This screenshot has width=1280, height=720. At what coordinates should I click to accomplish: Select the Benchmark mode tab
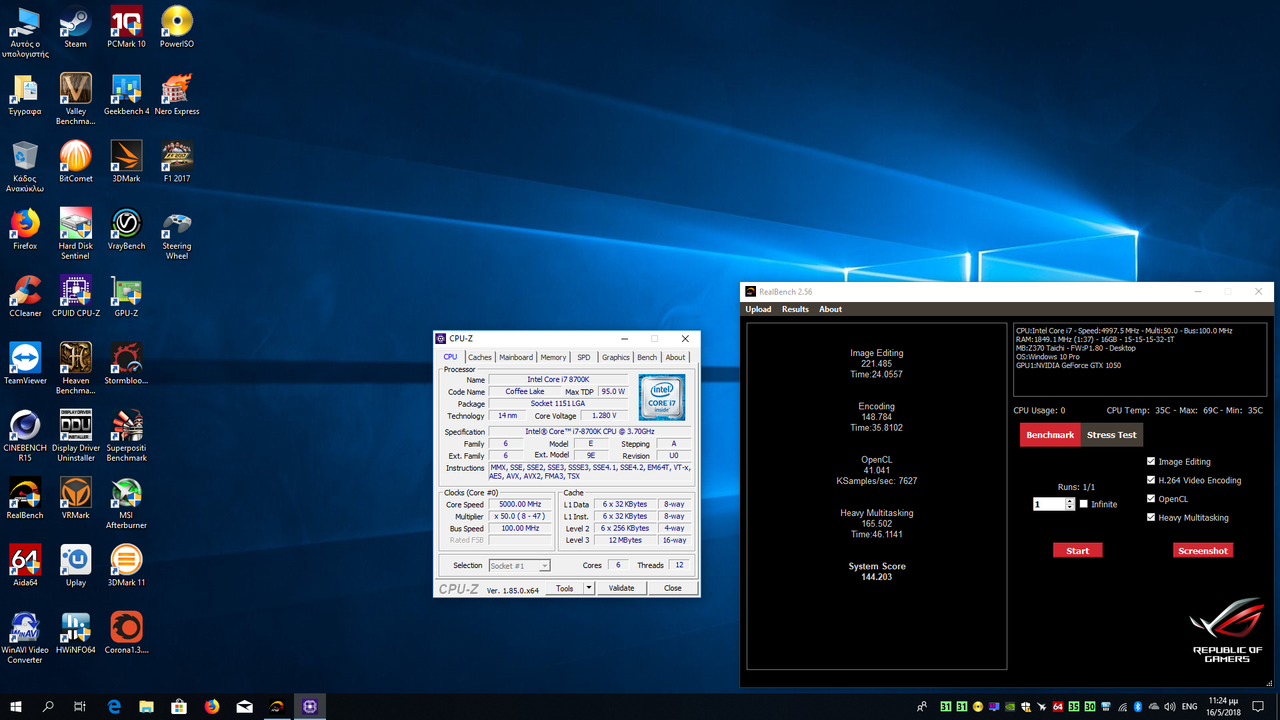1050,435
